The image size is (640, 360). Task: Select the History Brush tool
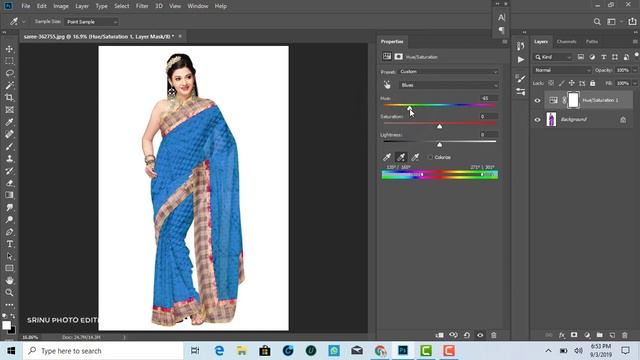click(x=9, y=171)
